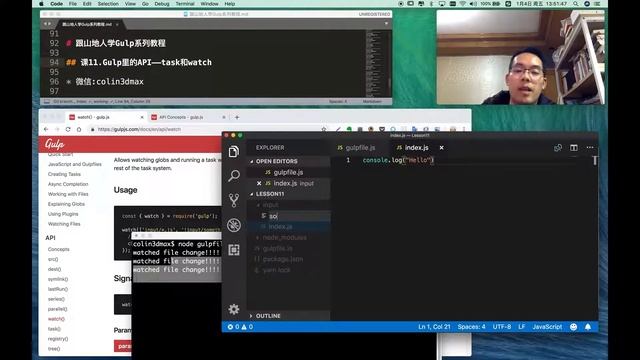The width and height of the screenshot is (640, 360).
Task: Click the VS Code editor scrollbar
Action: point(595,160)
